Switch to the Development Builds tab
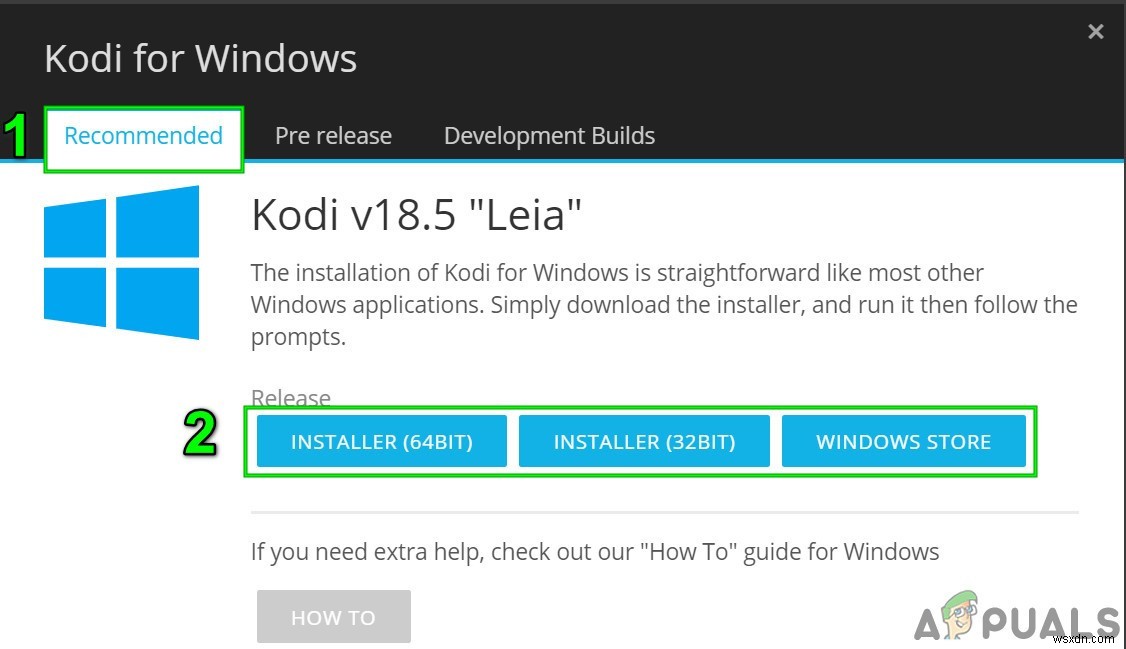 coord(549,135)
